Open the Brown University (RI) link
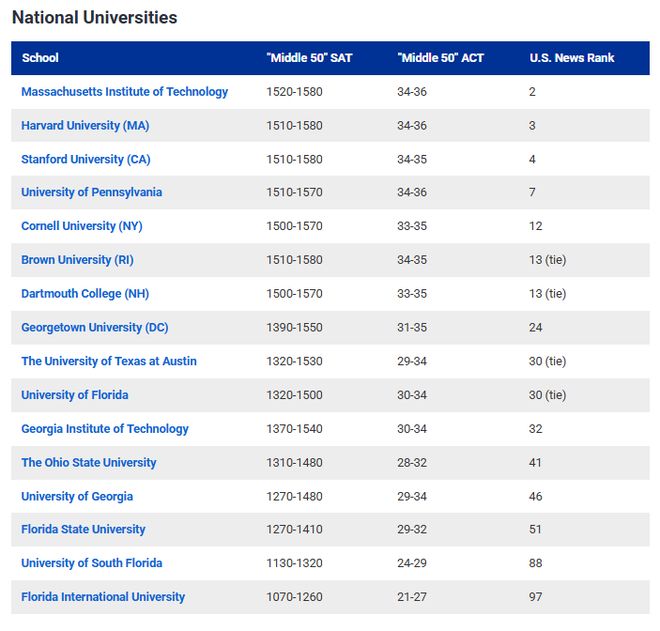660x631 pixels. pyautogui.click(x=77, y=260)
